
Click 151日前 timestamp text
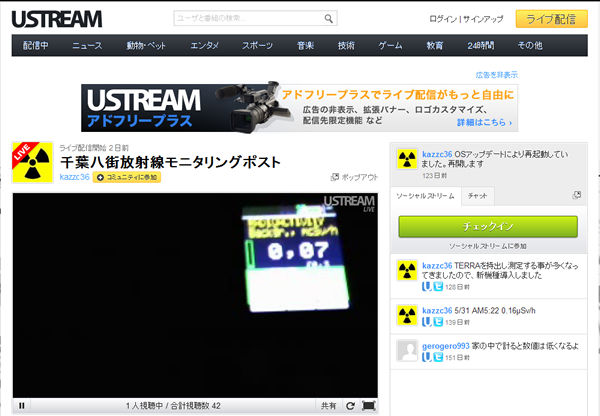(x=457, y=358)
